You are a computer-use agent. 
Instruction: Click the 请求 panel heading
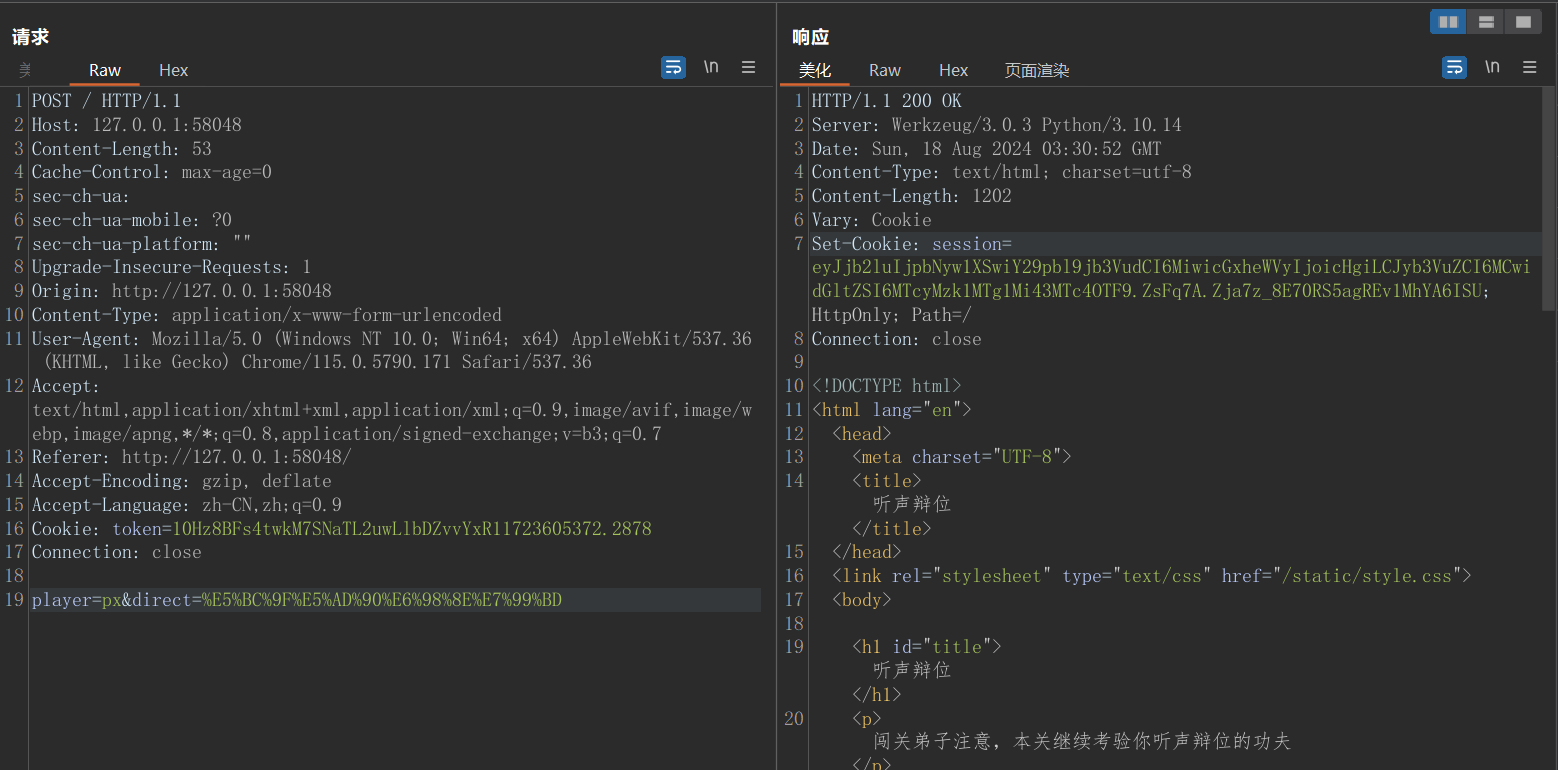pyautogui.click(x=31, y=37)
